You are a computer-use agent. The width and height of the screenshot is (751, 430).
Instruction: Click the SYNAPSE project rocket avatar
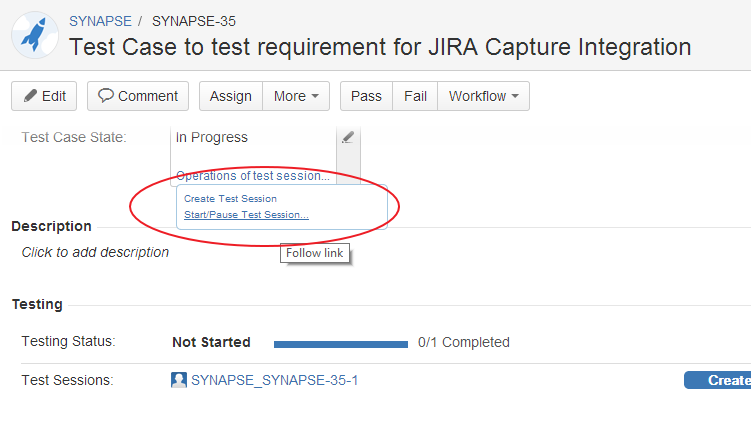coord(35,35)
